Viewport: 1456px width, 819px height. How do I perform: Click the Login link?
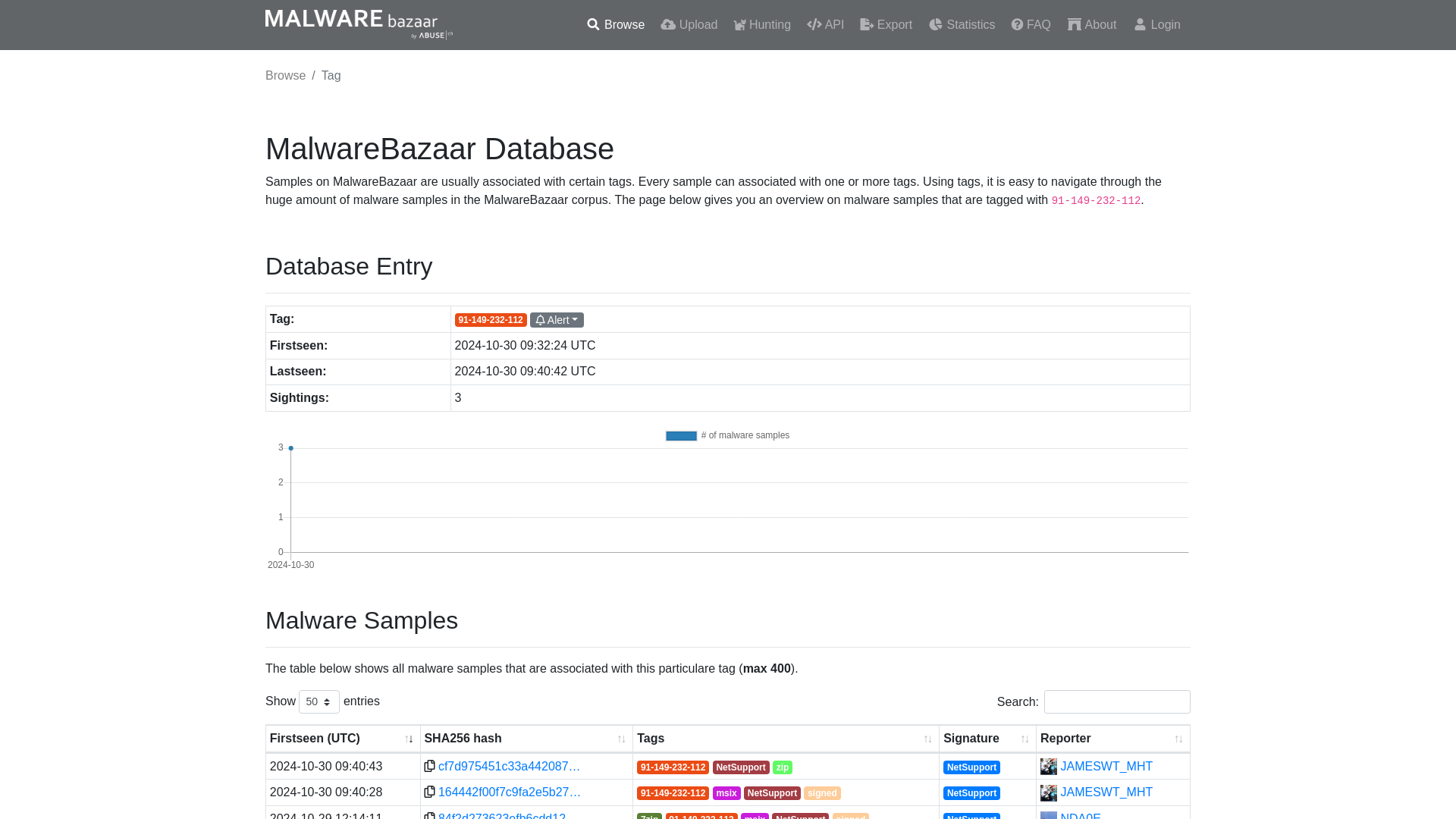1157,25
